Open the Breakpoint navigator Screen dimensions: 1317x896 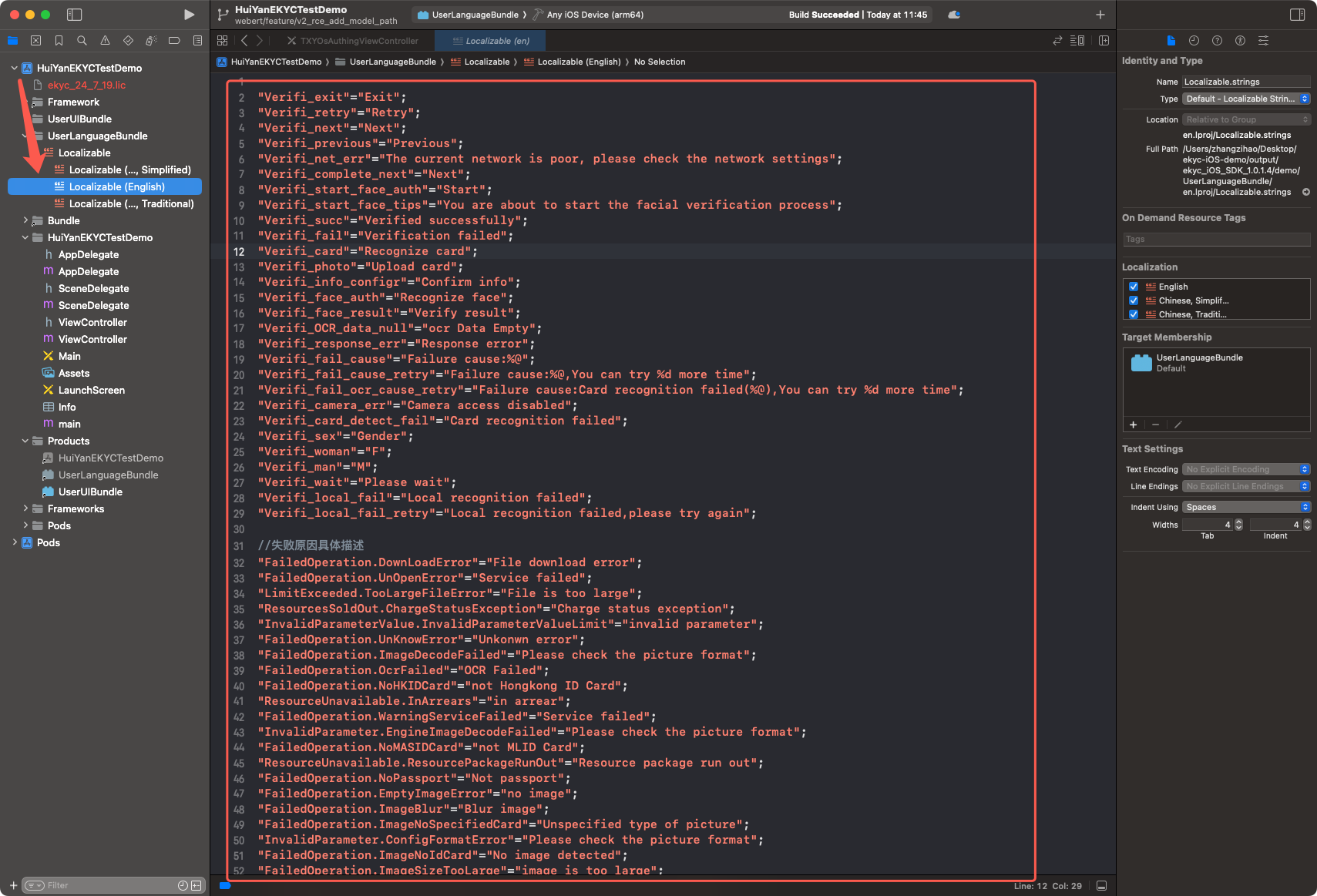(x=174, y=41)
